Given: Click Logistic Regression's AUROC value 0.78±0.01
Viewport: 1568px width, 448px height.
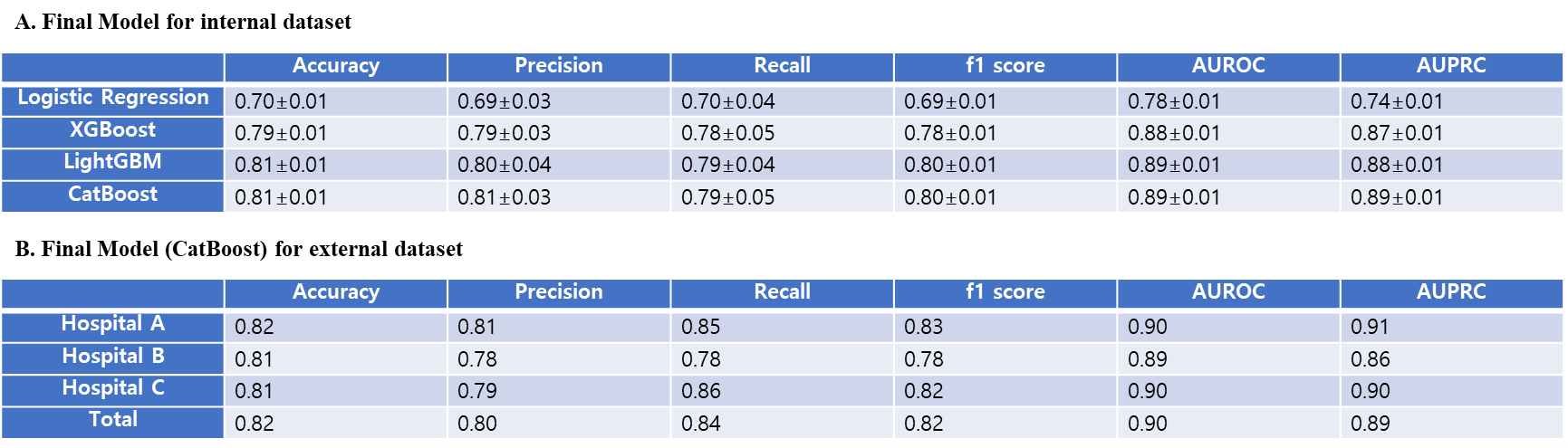Looking at the screenshot, I should 1173,102.
